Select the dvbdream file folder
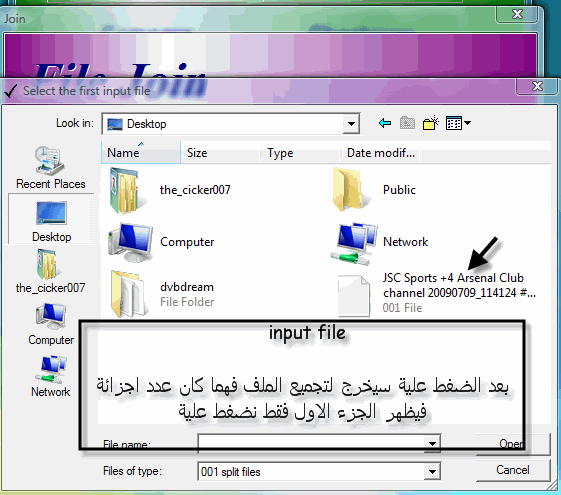Image resolution: width=561 pixels, height=495 pixels. coord(162,294)
